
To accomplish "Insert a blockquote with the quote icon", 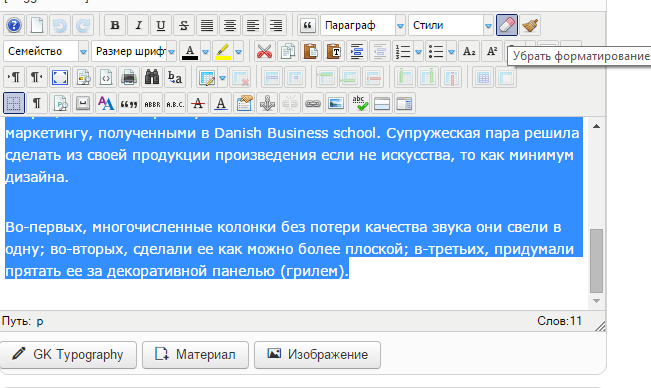I will point(307,25).
